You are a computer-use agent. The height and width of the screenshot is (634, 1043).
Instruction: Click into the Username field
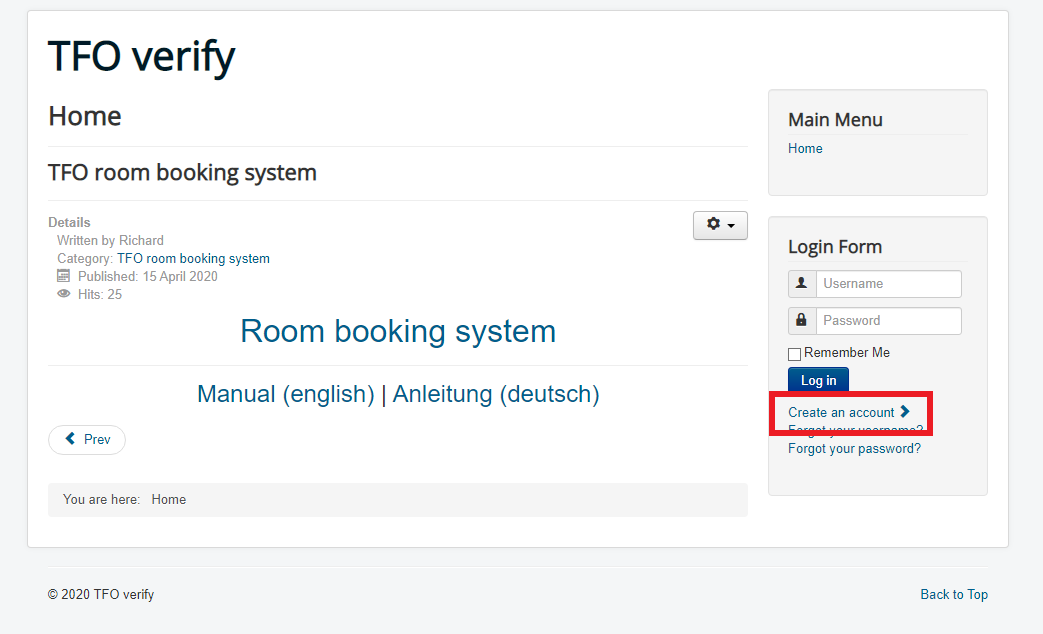[888, 284]
